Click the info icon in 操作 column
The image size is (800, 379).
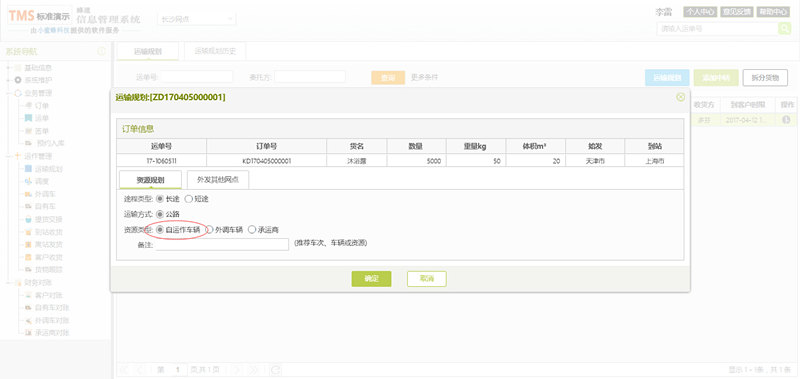786,119
